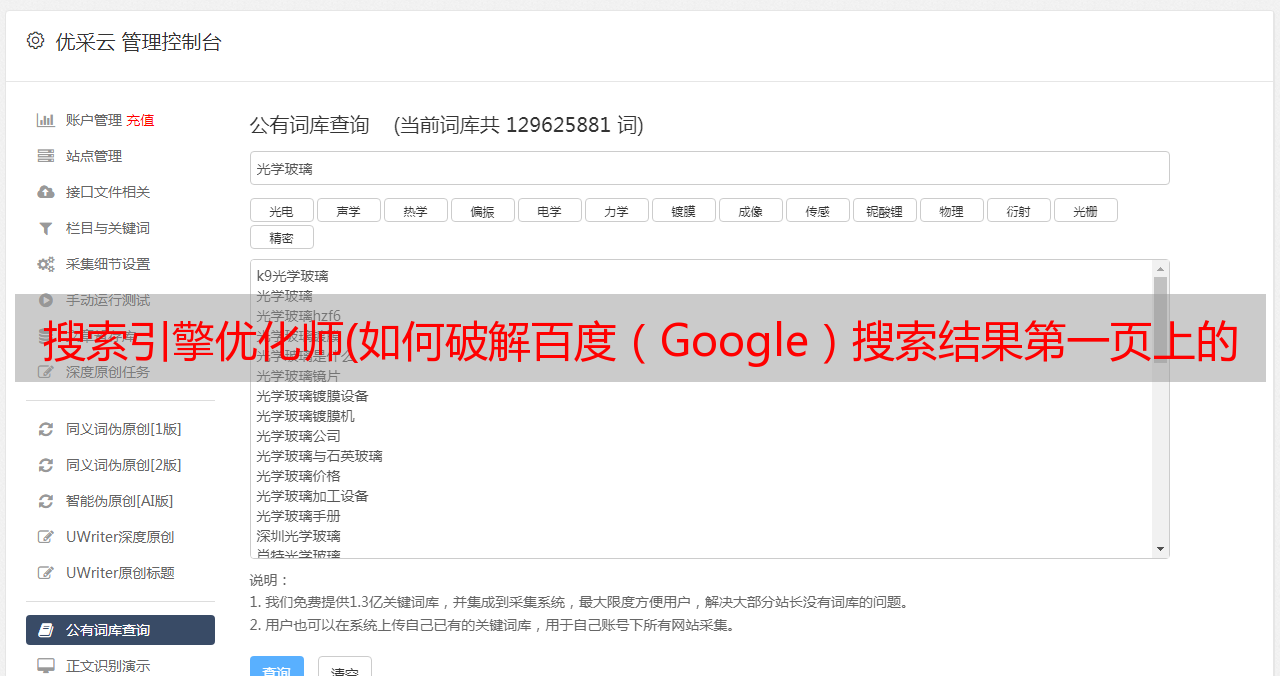Click the 衍射 tag button
1280x676 pixels.
click(1018, 210)
